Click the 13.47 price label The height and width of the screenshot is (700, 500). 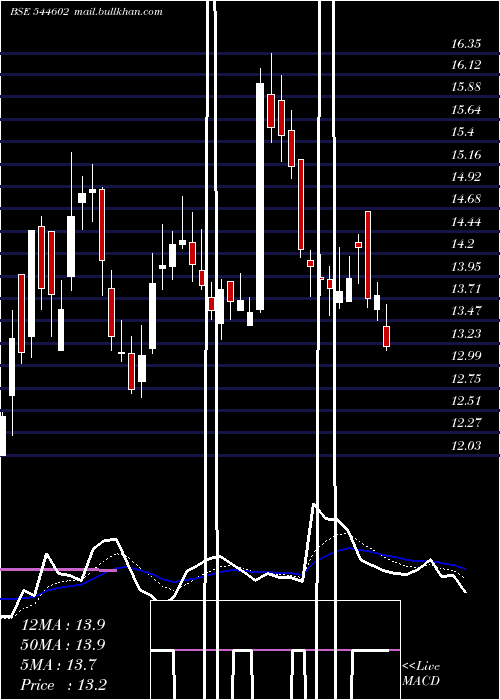tap(466, 311)
